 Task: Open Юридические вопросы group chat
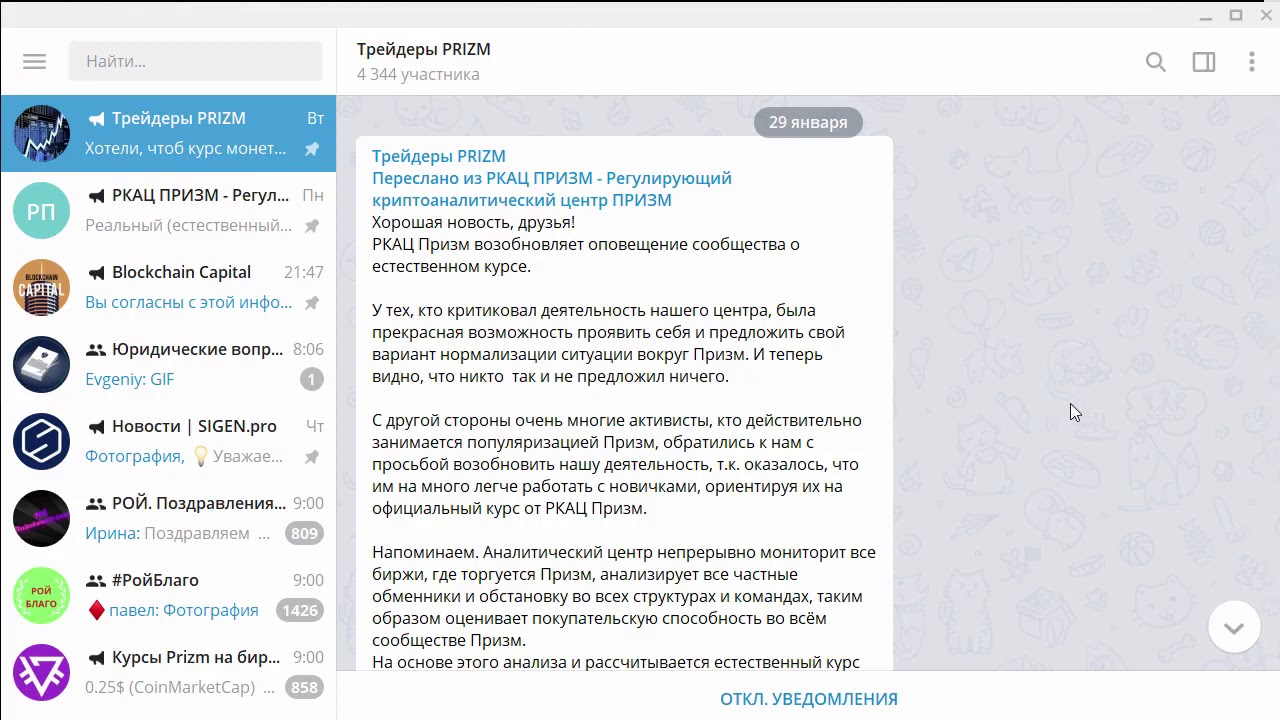tap(168, 365)
